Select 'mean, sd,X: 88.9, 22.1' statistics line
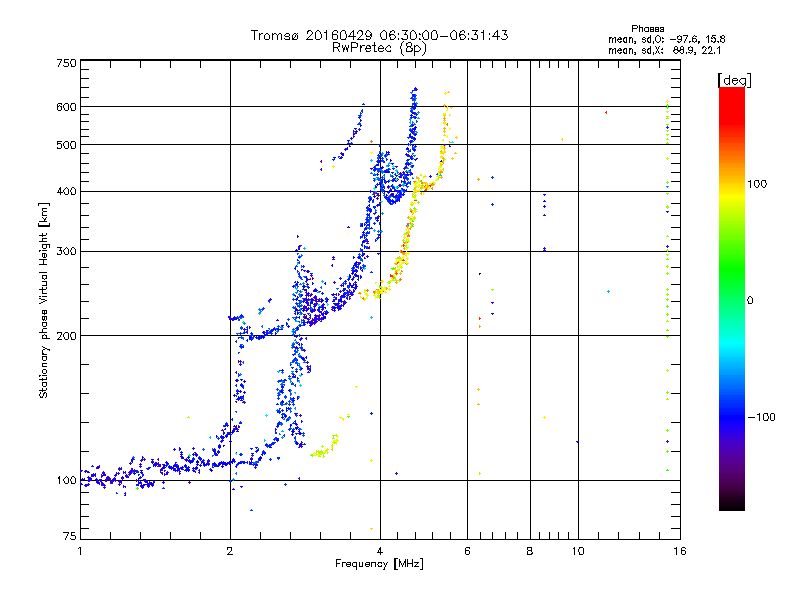 [x=664, y=50]
